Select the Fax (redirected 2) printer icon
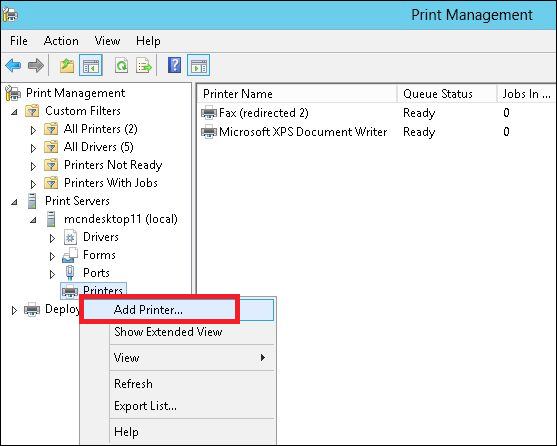Screen dimensions: 557x446 [x=209, y=113]
